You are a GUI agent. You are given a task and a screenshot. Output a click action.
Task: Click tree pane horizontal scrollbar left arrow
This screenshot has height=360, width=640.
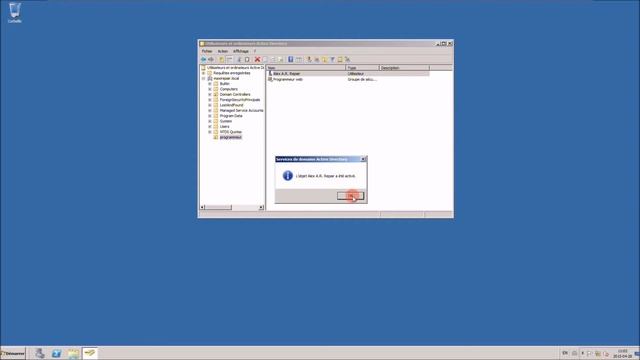202,207
